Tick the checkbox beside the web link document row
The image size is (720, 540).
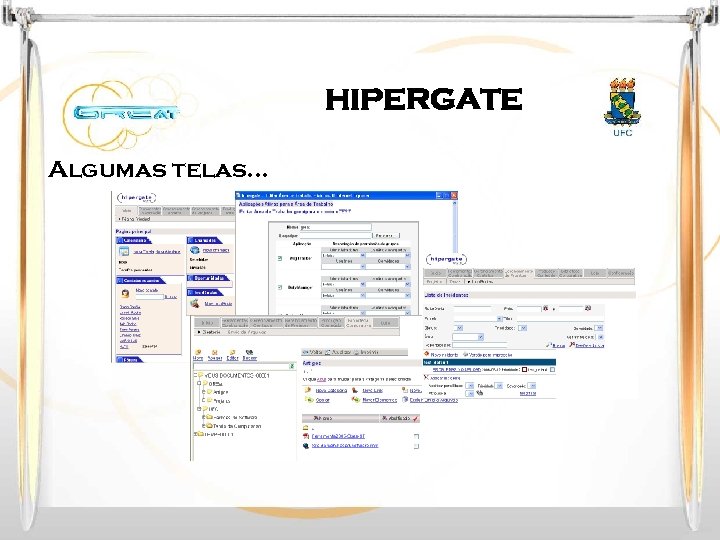[x=416, y=446]
